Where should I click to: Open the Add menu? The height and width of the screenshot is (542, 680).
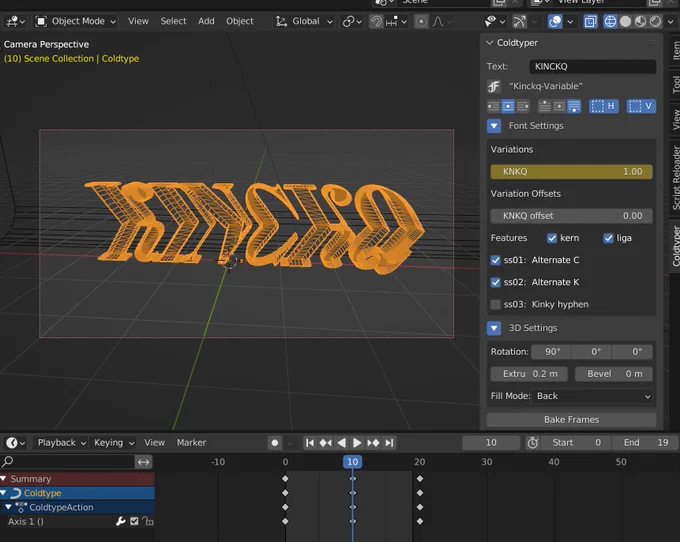coord(206,21)
